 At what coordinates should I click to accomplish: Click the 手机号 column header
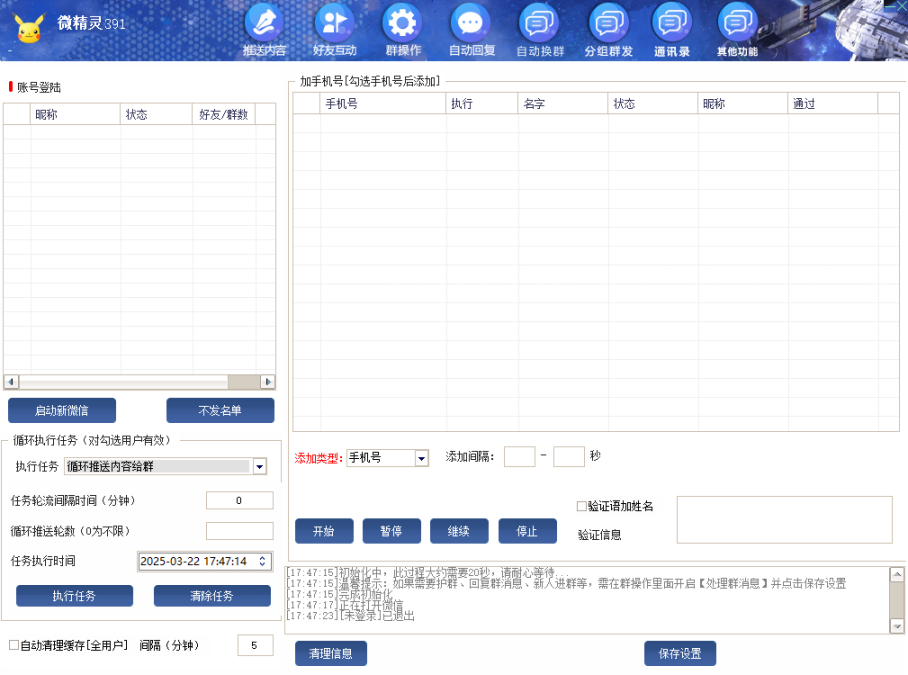382,104
